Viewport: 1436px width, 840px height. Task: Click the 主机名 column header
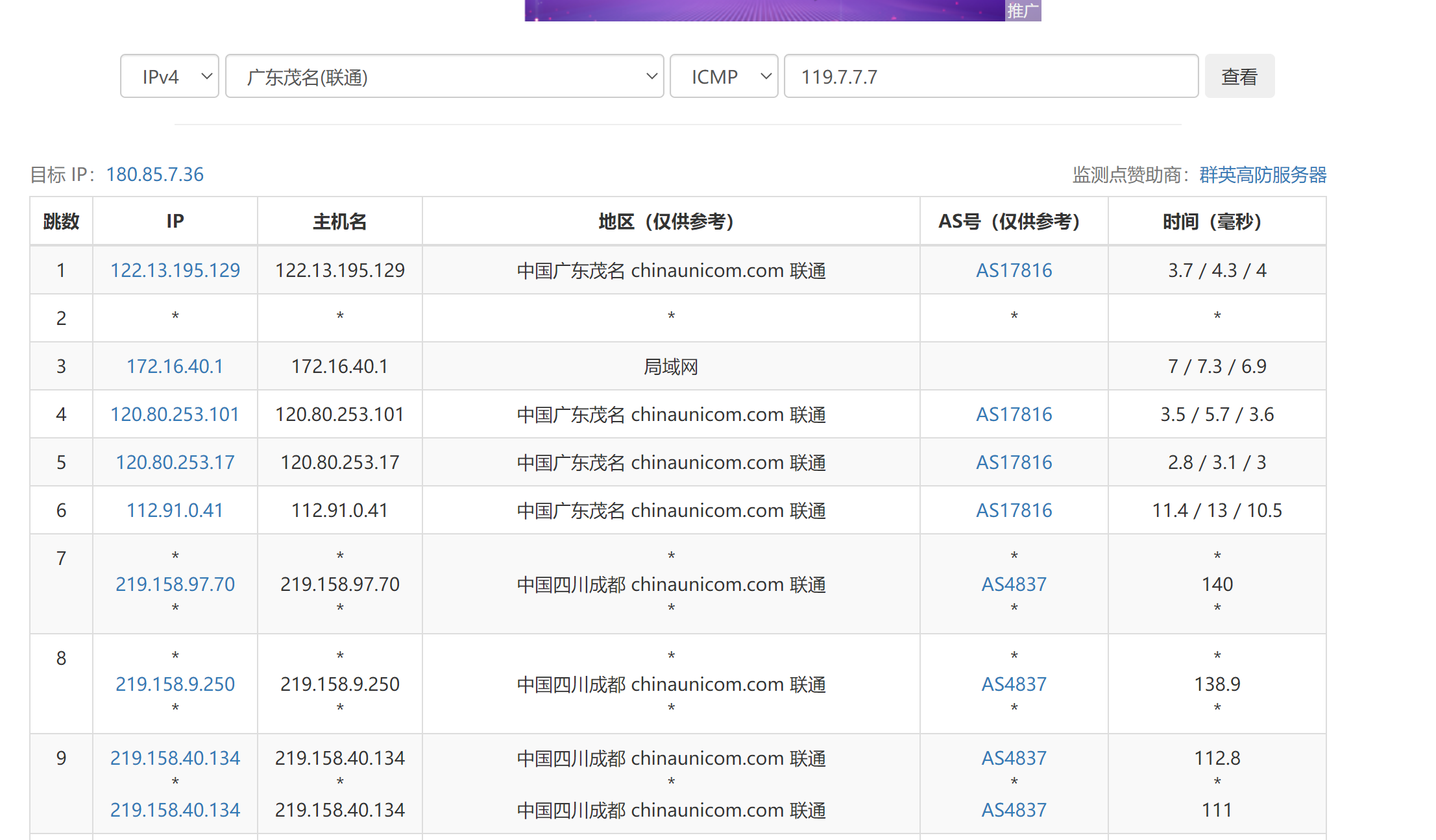coord(340,221)
